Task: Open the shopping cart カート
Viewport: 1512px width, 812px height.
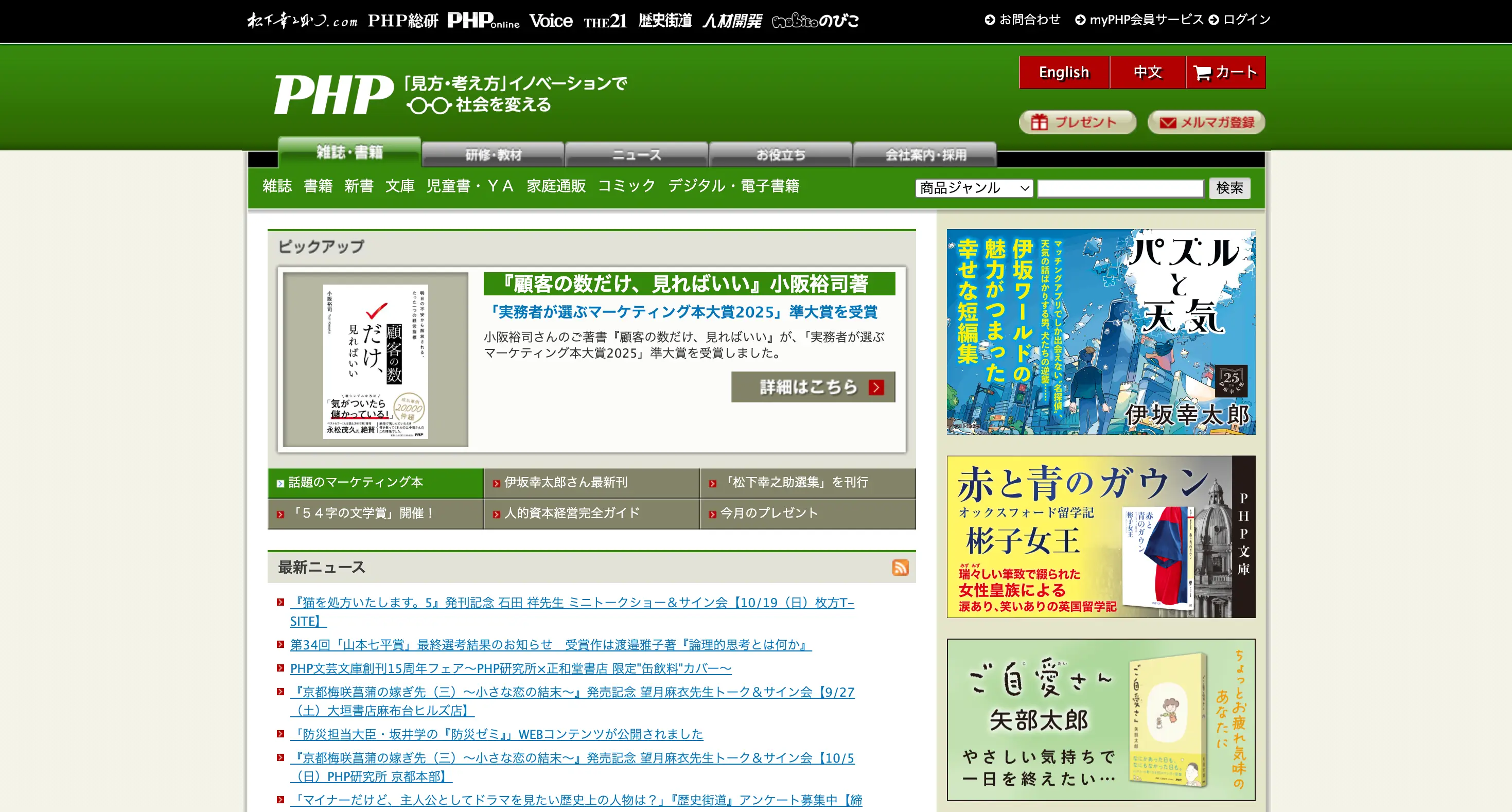Action: tap(1225, 72)
